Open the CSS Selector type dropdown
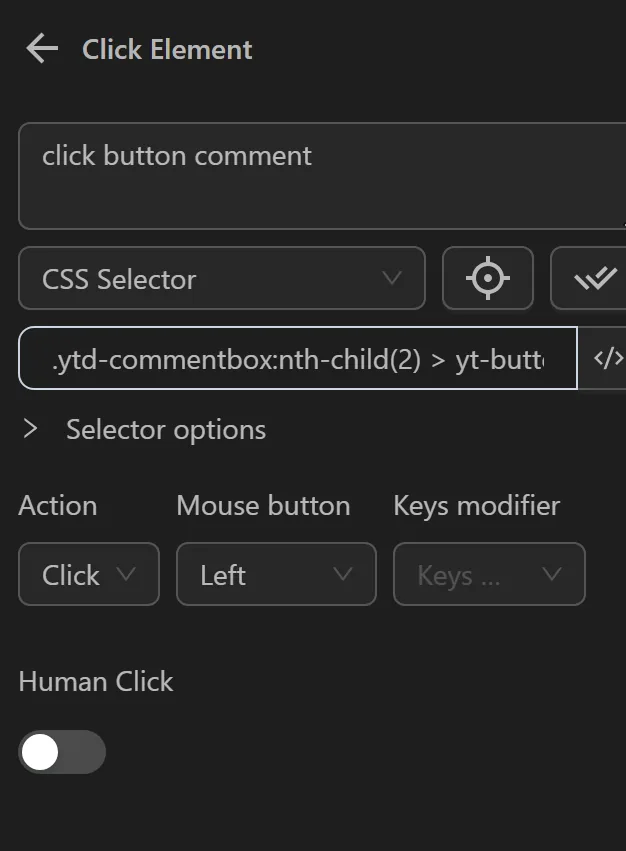The width and height of the screenshot is (626, 851). [221, 279]
